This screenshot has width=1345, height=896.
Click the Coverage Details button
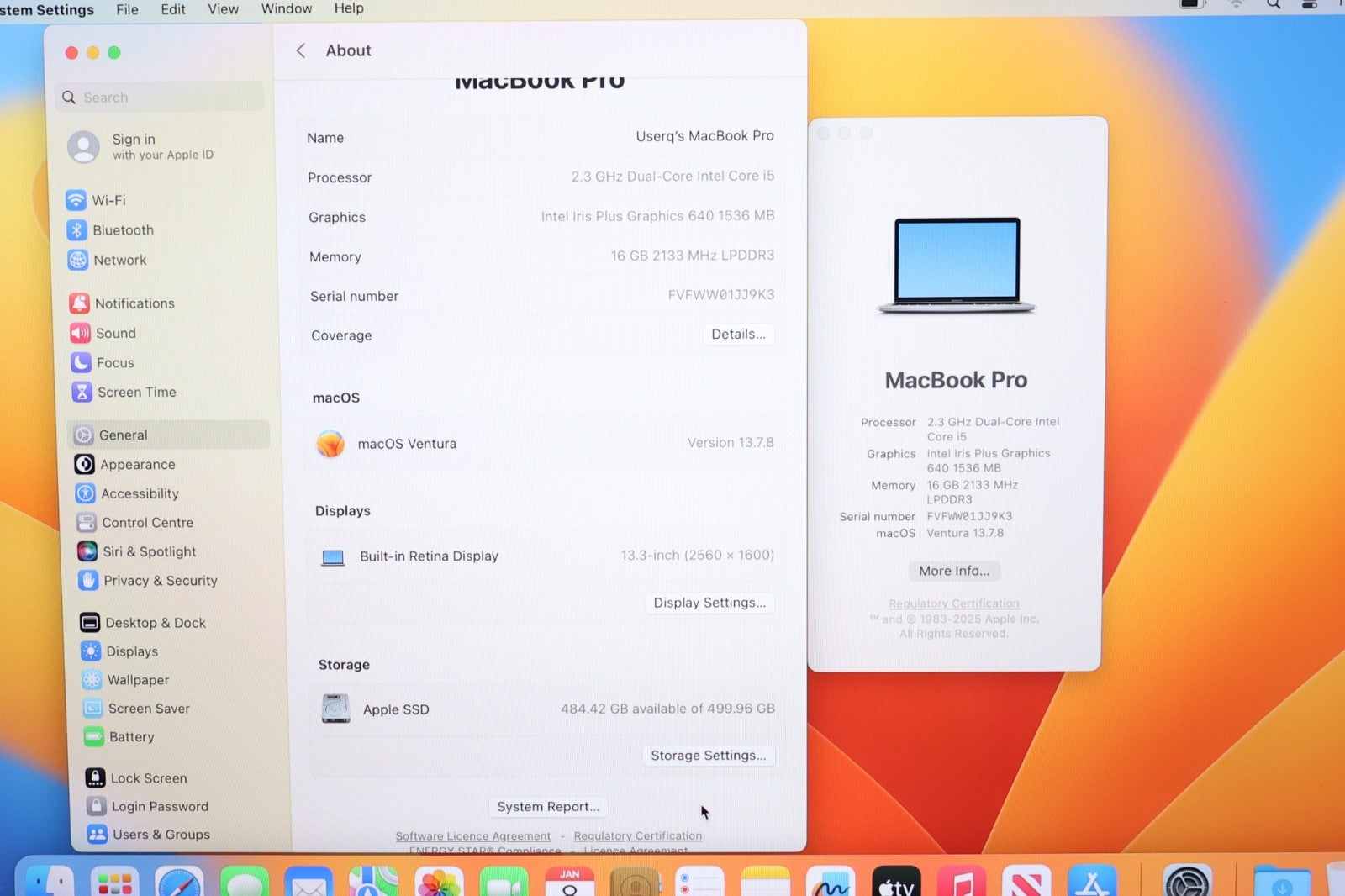point(738,335)
